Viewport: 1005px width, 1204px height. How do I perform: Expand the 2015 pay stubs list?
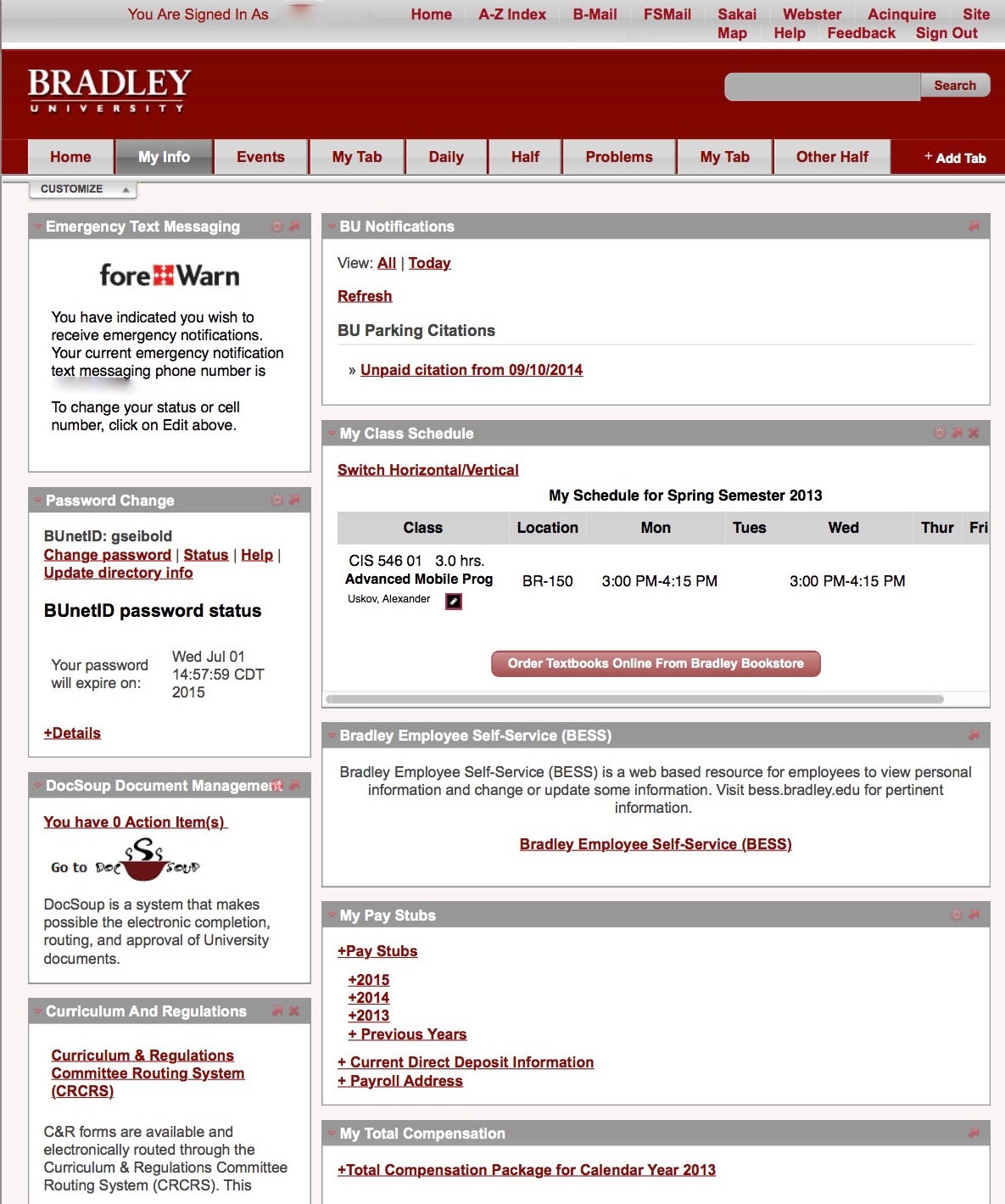coord(368,980)
